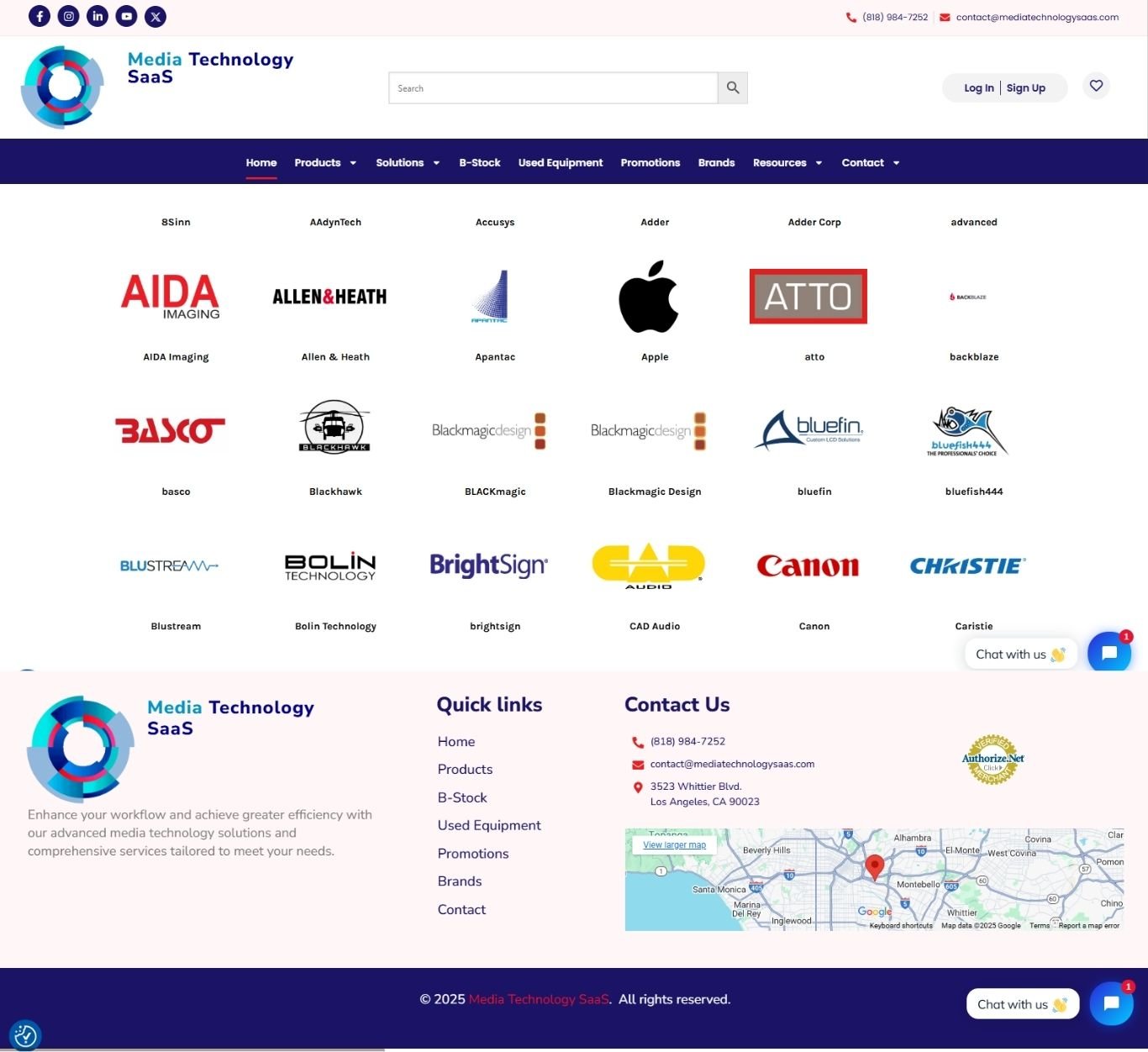Open the 8Sinn brand link
1148x1052 pixels.
176,222
